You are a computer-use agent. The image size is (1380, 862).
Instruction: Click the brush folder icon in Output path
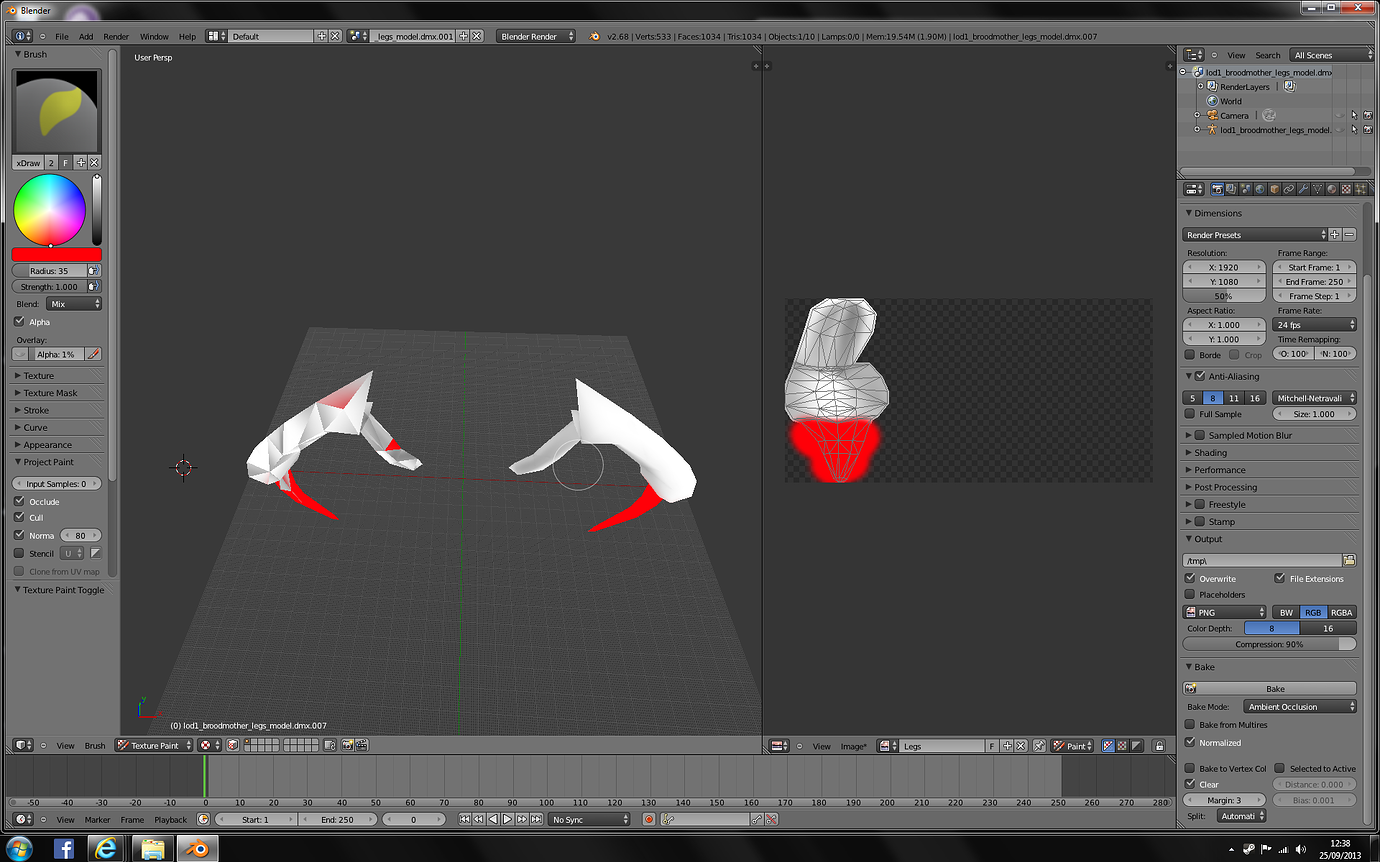pos(1349,560)
